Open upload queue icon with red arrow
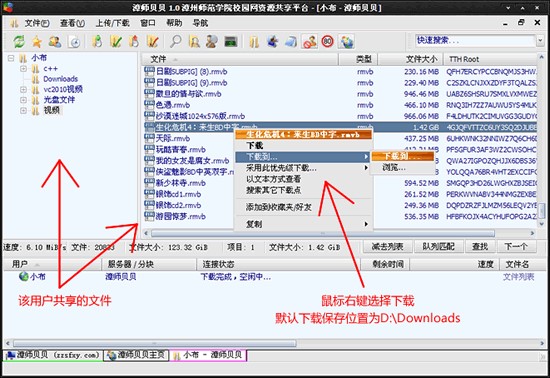 [134, 41]
